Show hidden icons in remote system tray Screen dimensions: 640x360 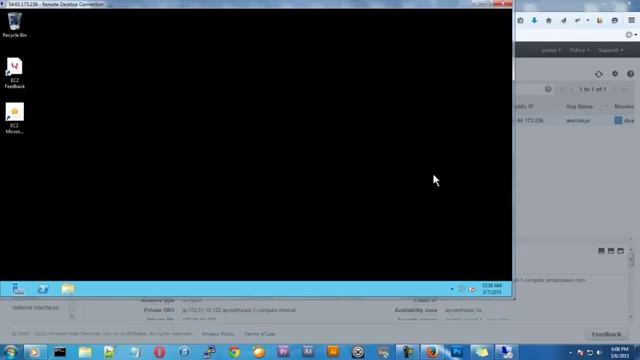coord(452,289)
